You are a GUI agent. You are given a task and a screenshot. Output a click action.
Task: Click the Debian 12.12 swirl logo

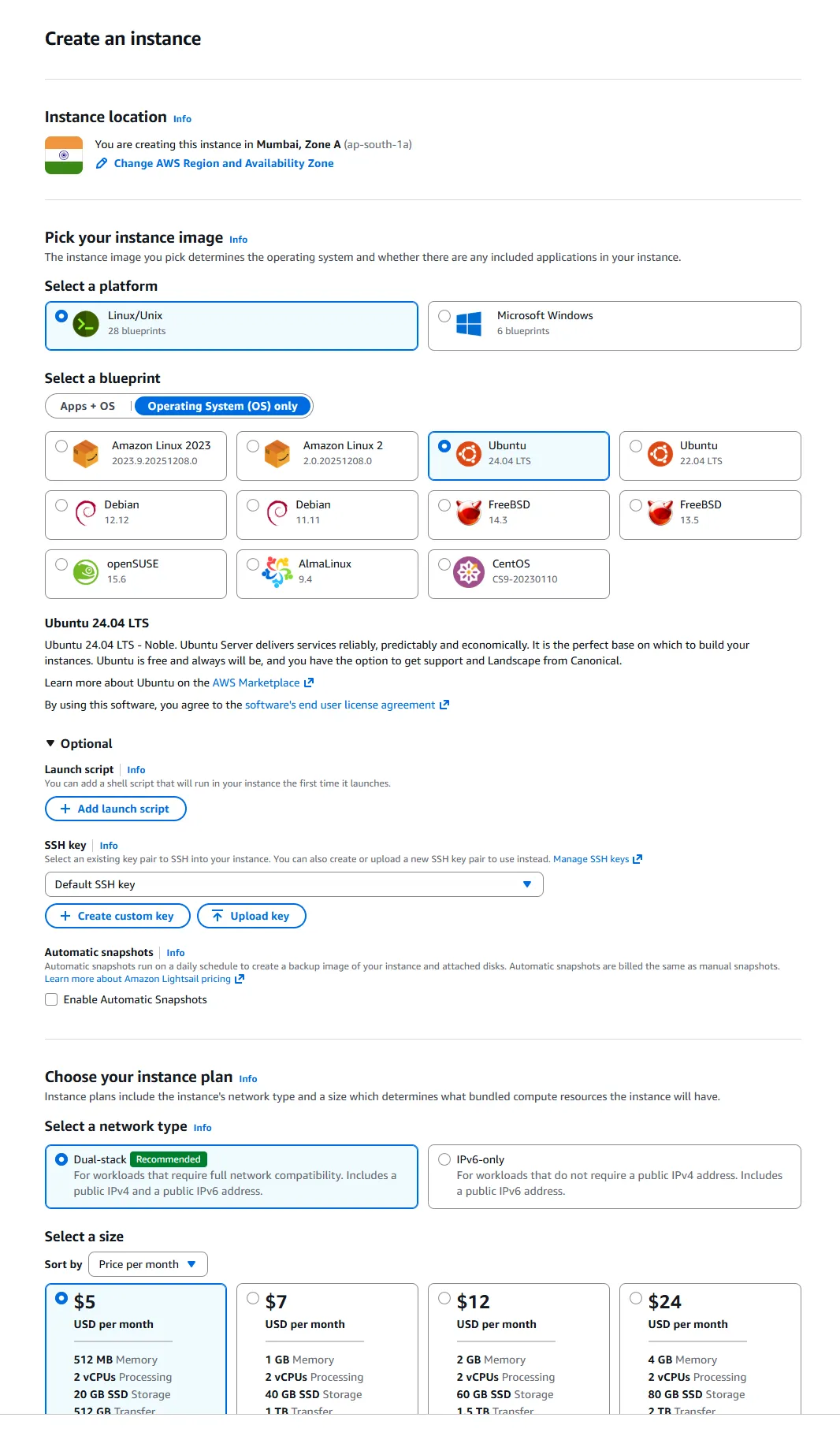coord(86,513)
